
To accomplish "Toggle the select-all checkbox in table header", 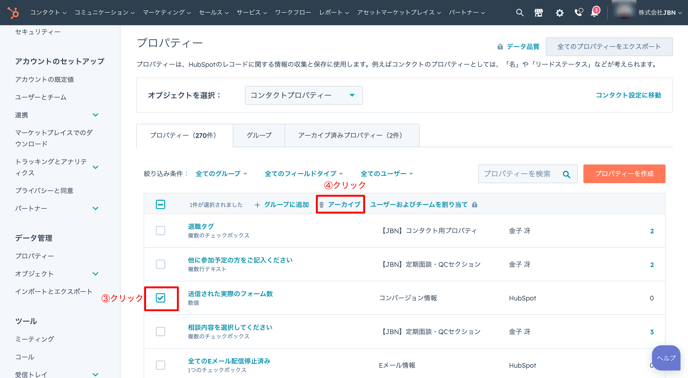I will (161, 204).
